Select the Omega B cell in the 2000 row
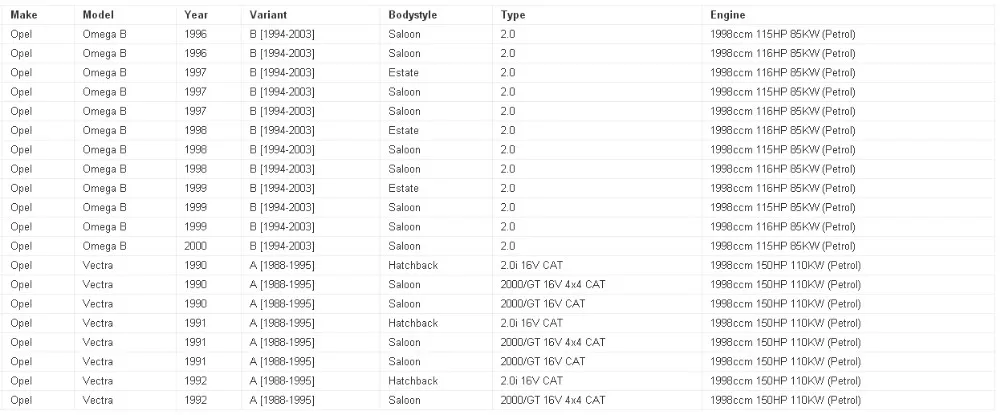Viewport: 1000px width, 415px height. 104,246
